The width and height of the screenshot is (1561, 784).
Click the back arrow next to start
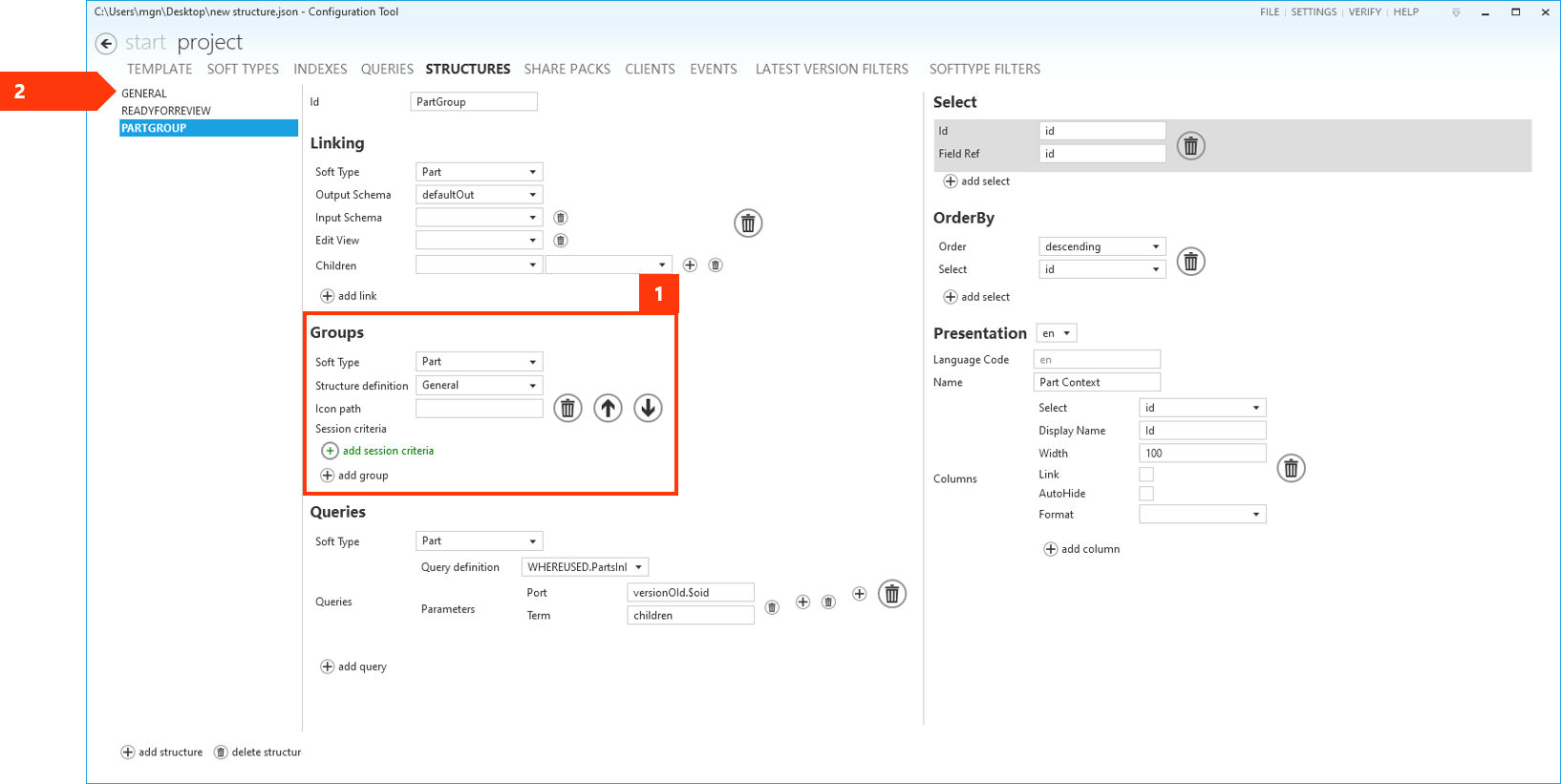point(106,43)
